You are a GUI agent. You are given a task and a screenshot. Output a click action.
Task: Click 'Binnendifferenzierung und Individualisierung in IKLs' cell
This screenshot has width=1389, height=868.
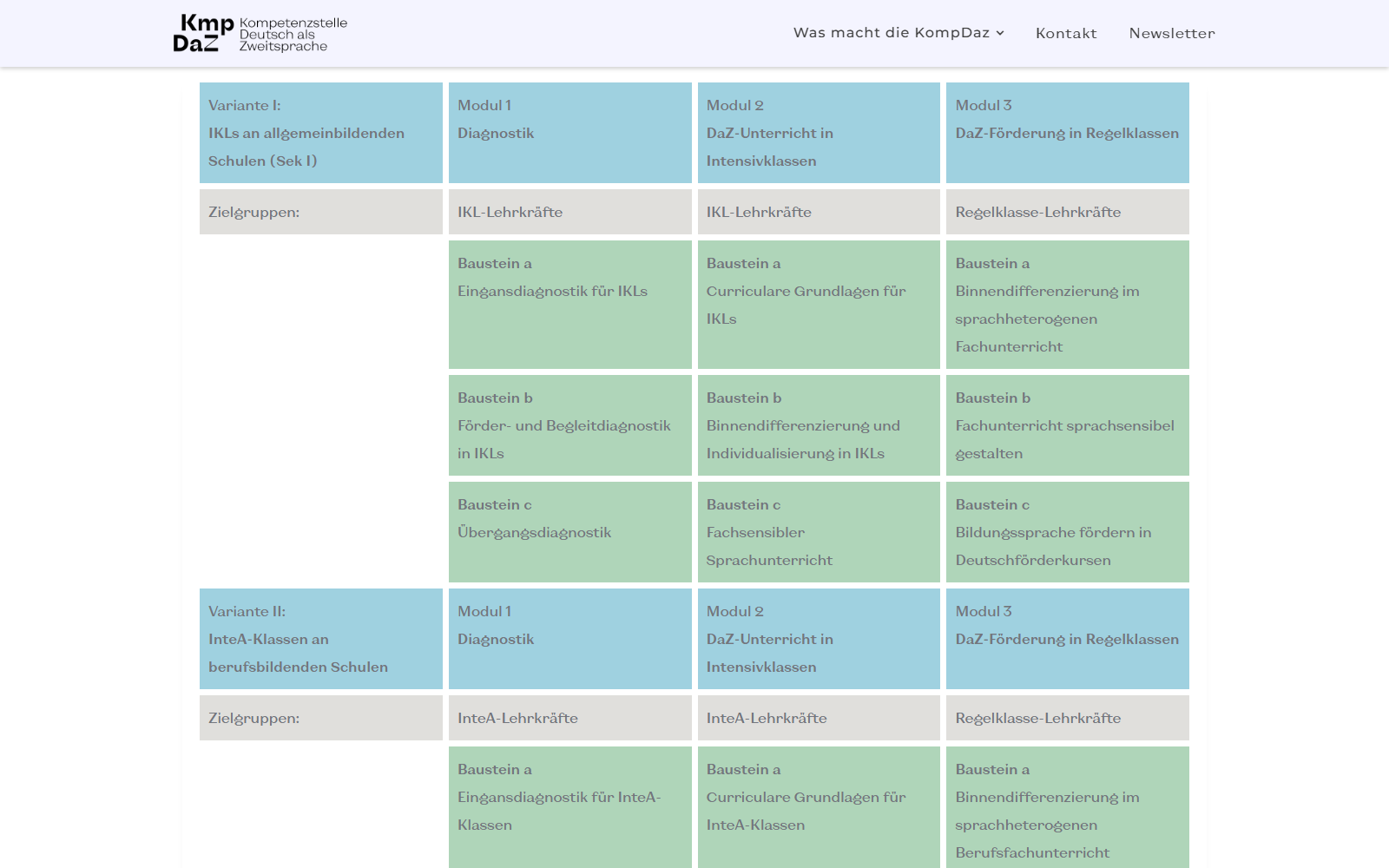coord(819,425)
